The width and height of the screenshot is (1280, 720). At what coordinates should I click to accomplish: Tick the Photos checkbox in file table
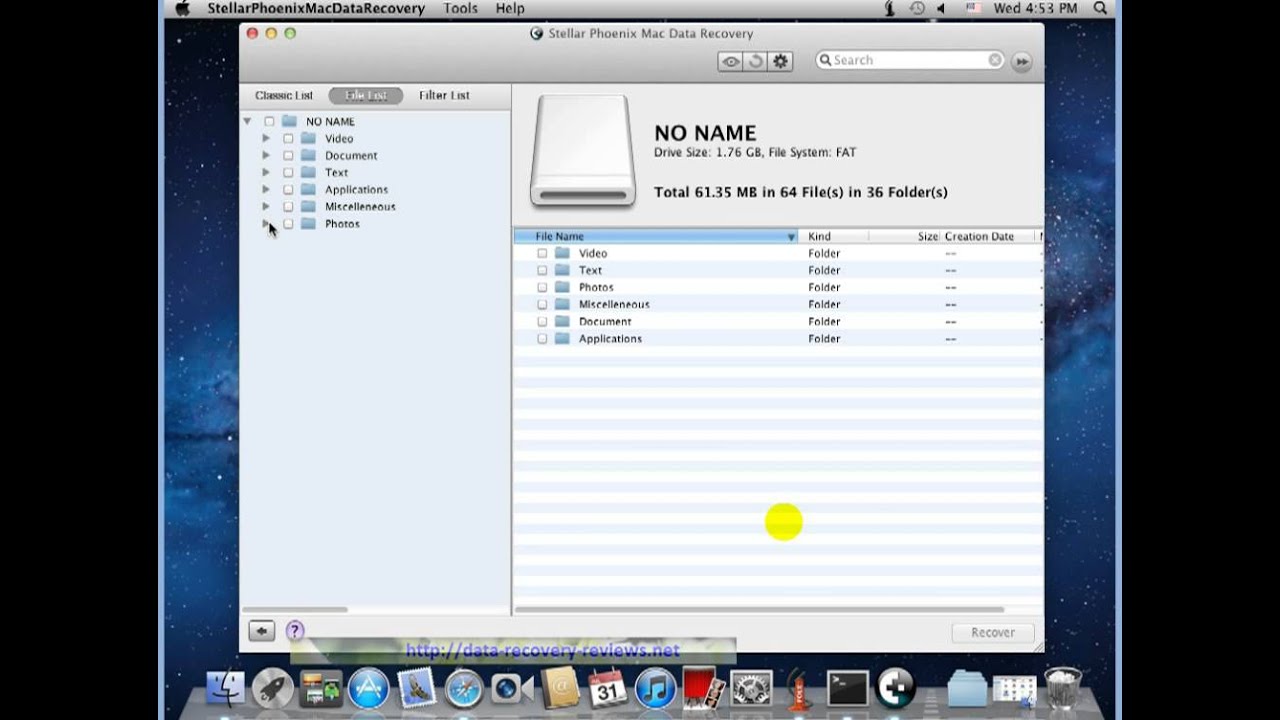pyautogui.click(x=542, y=287)
